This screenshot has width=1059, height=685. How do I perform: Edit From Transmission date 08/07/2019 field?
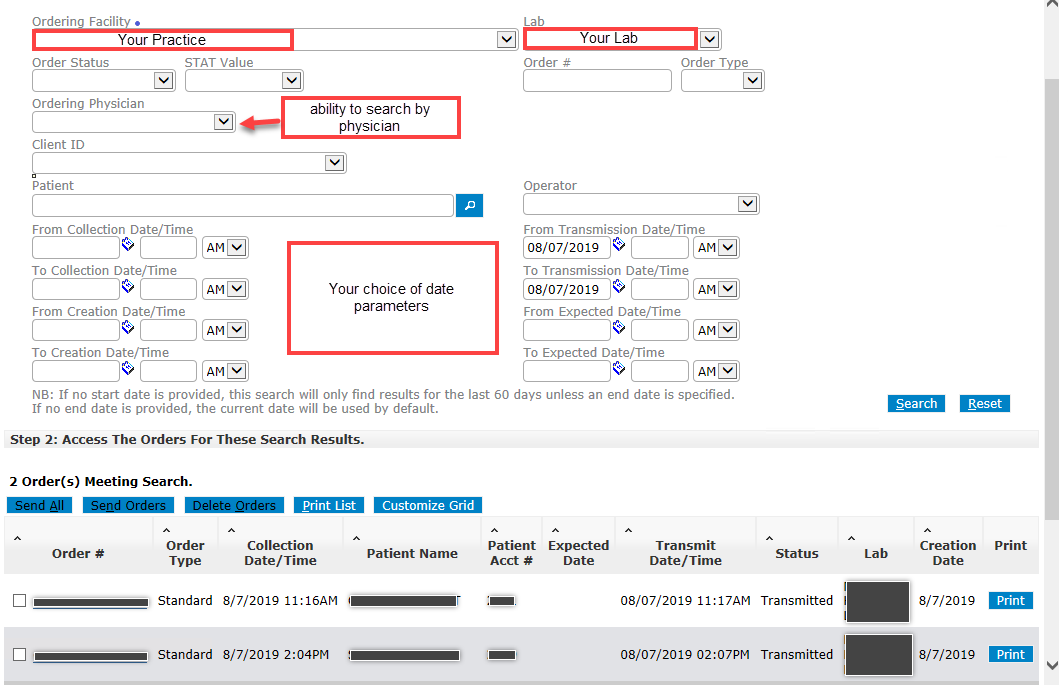tap(566, 248)
